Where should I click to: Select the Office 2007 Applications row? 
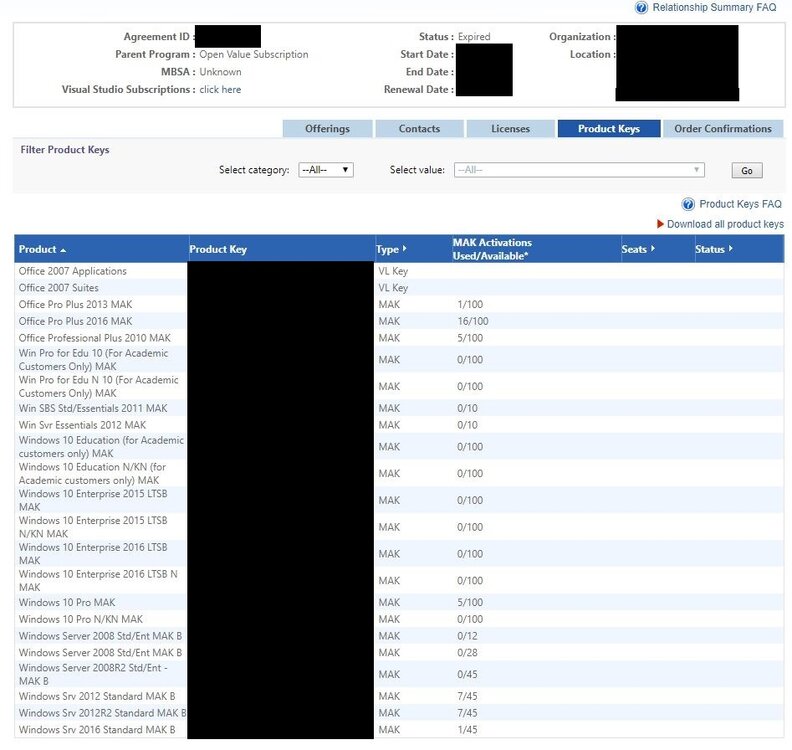tap(399, 271)
